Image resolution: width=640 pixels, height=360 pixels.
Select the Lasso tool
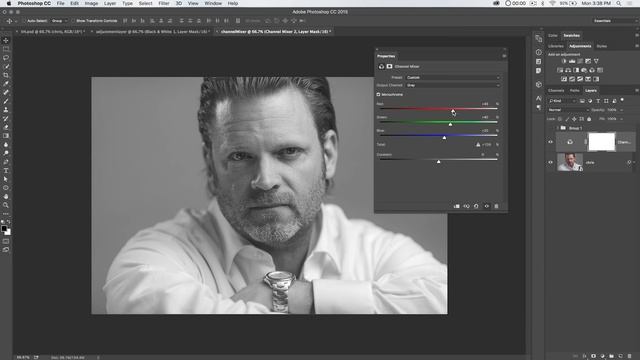6,58
